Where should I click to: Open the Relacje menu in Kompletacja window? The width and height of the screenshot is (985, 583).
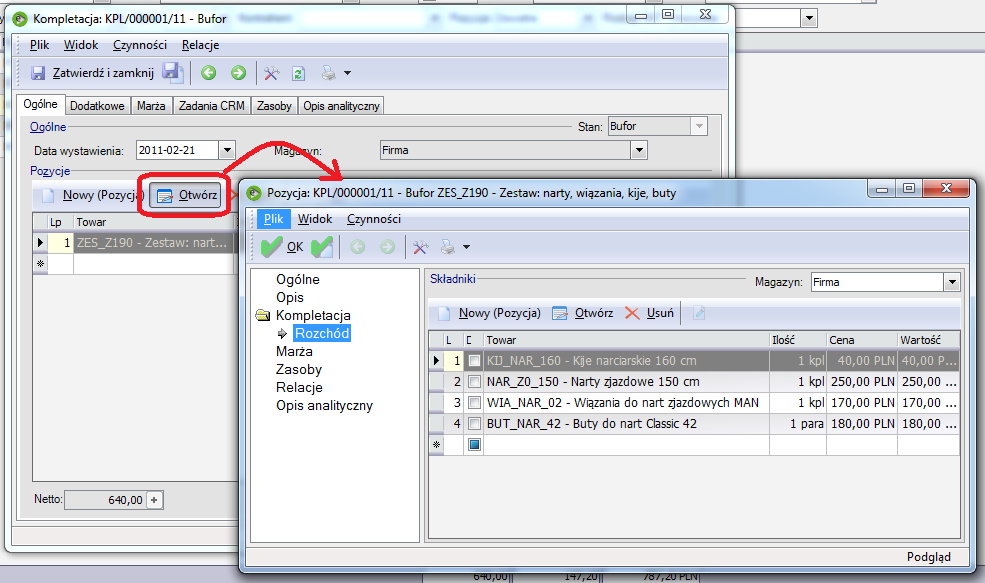tap(200, 45)
